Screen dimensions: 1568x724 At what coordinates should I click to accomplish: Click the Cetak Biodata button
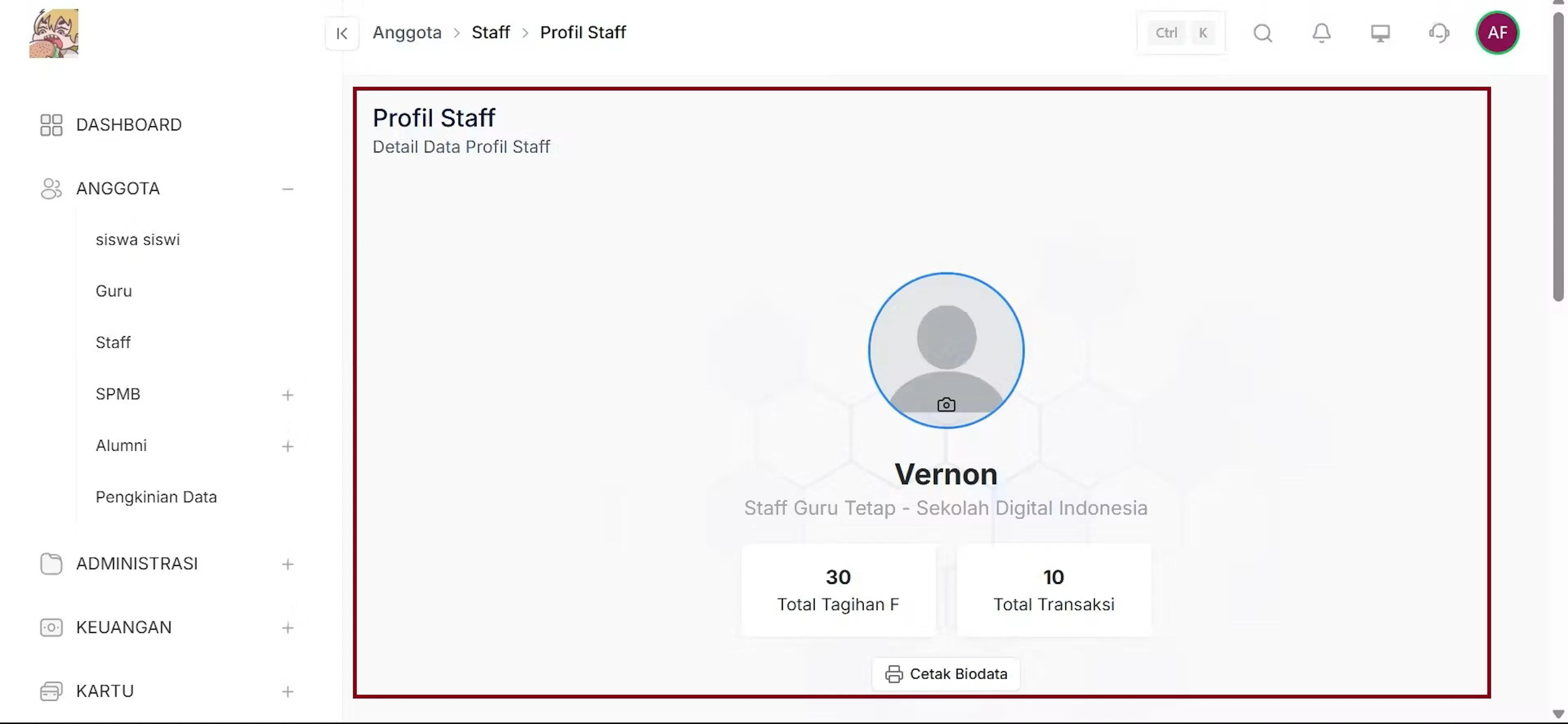pyautogui.click(x=946, y=674)
